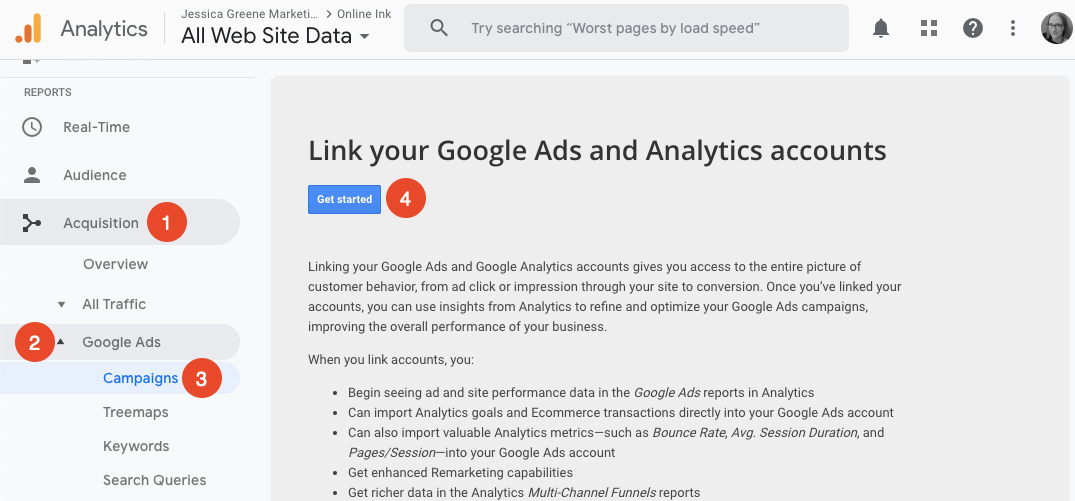
Task: Click the Google Analytics logo icon
Action: click(x=29, y=28)
